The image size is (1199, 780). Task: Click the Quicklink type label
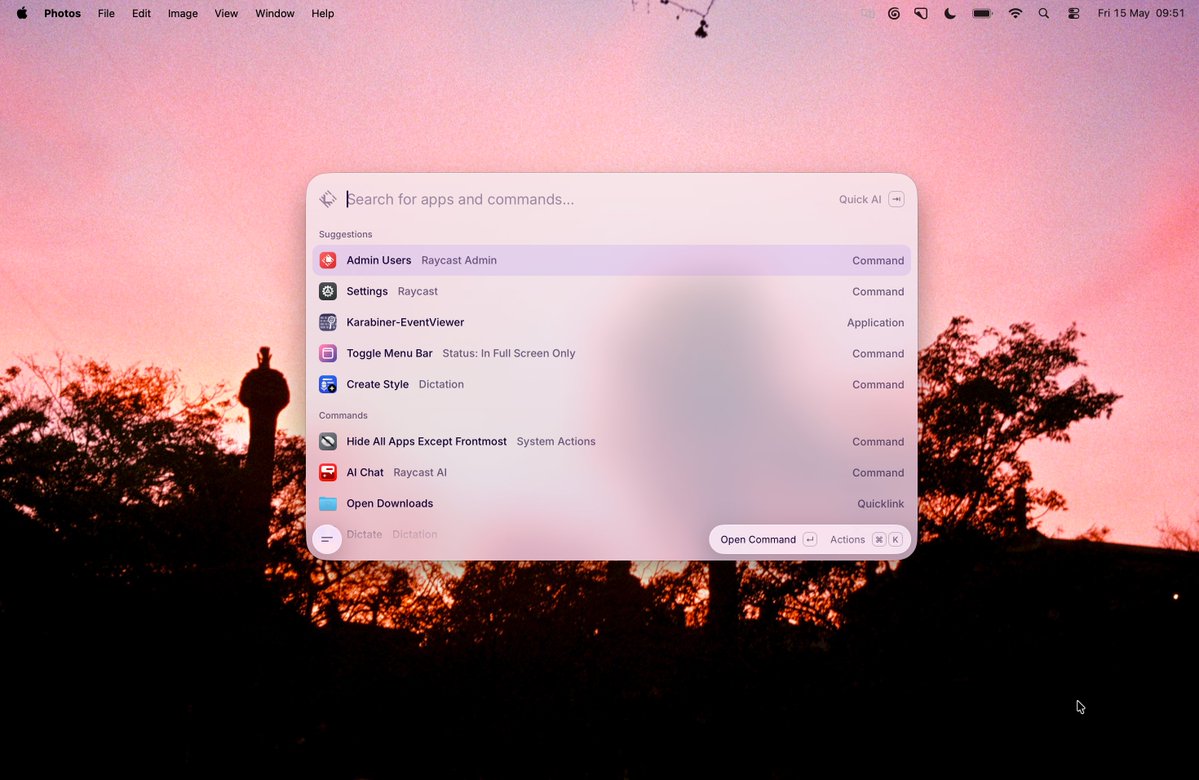880,503
